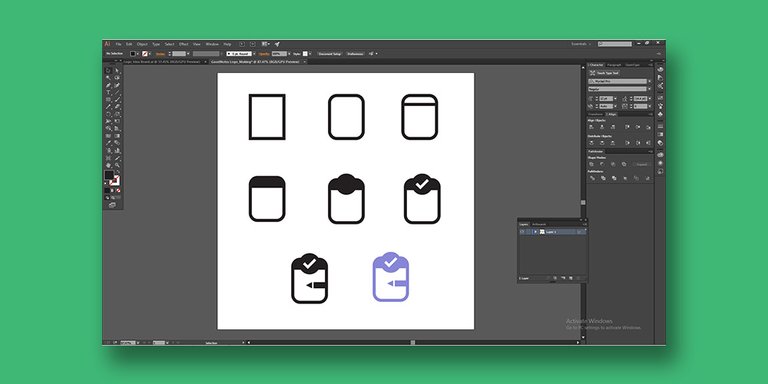The width and height of the screenshot is (768, 384).
Task: Select the Magic Wand tool
Action: tap(108, 78)
